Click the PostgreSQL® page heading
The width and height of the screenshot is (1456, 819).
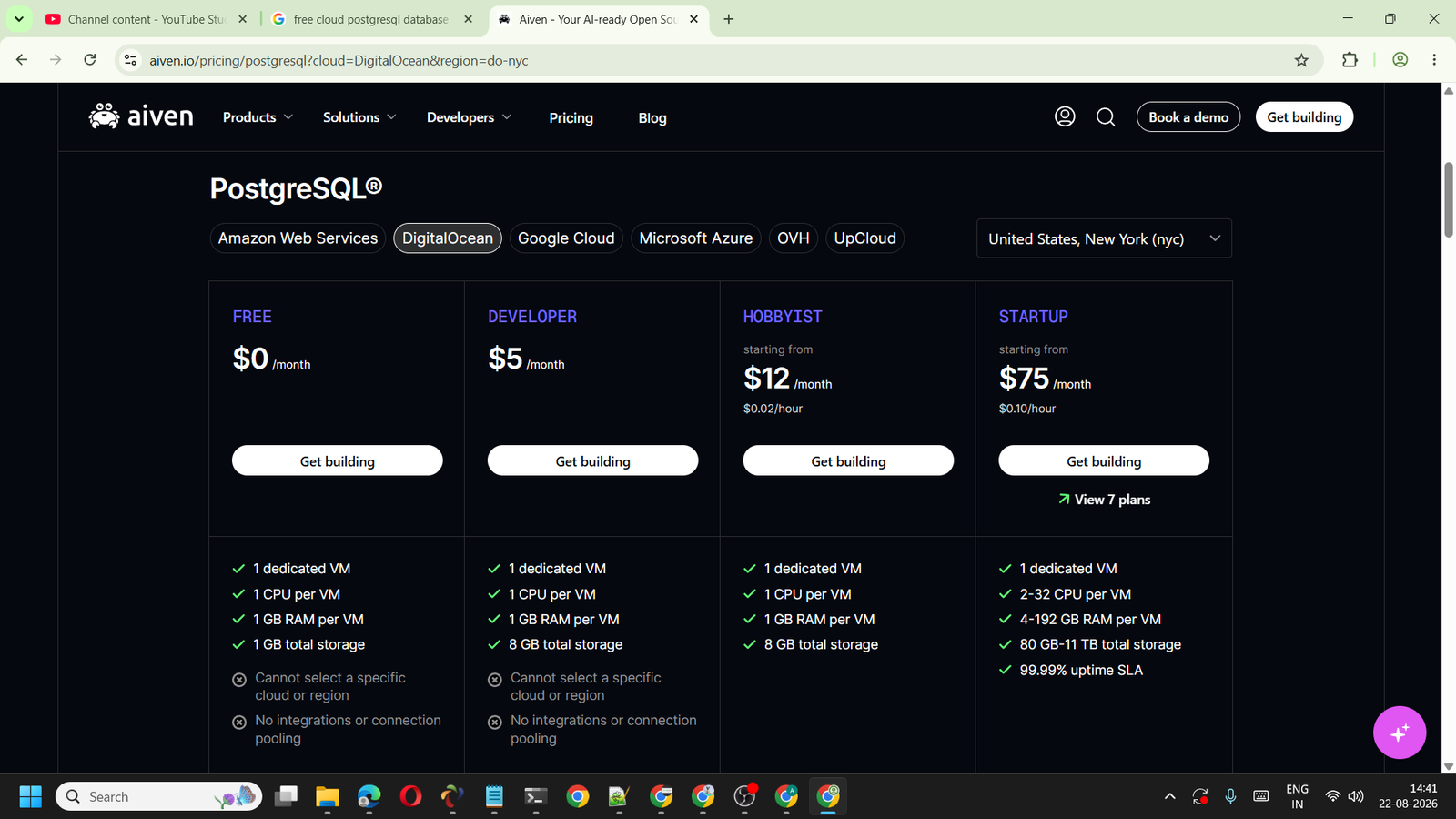(x=296, y=188)
